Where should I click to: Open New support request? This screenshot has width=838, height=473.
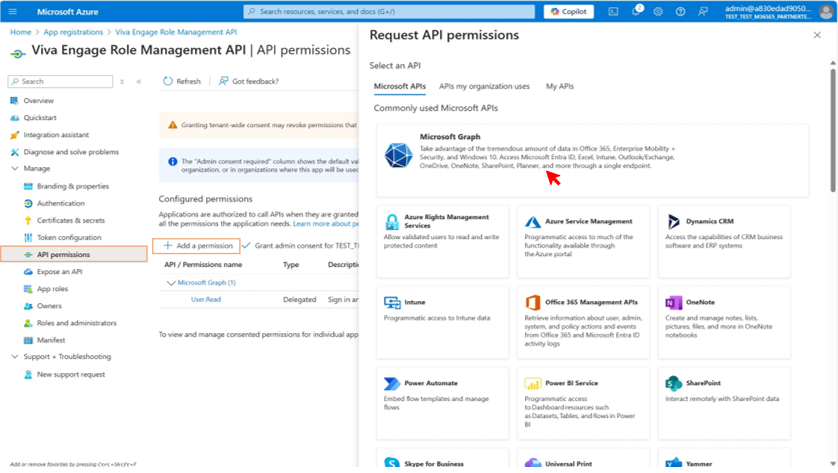coord(71,374)
